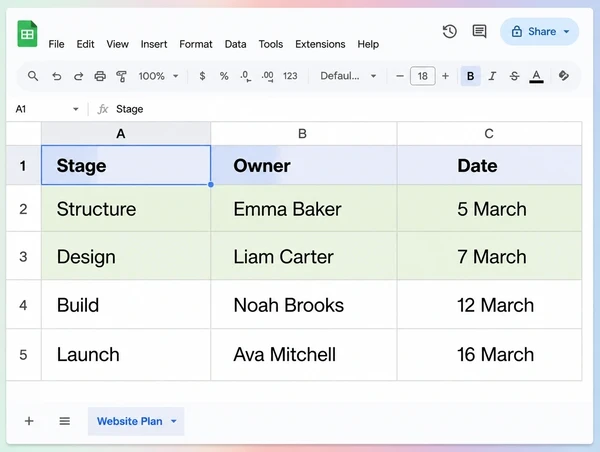Screen dimensions: 600x452
Task: Print the spreadsheet
Action: 100,76
